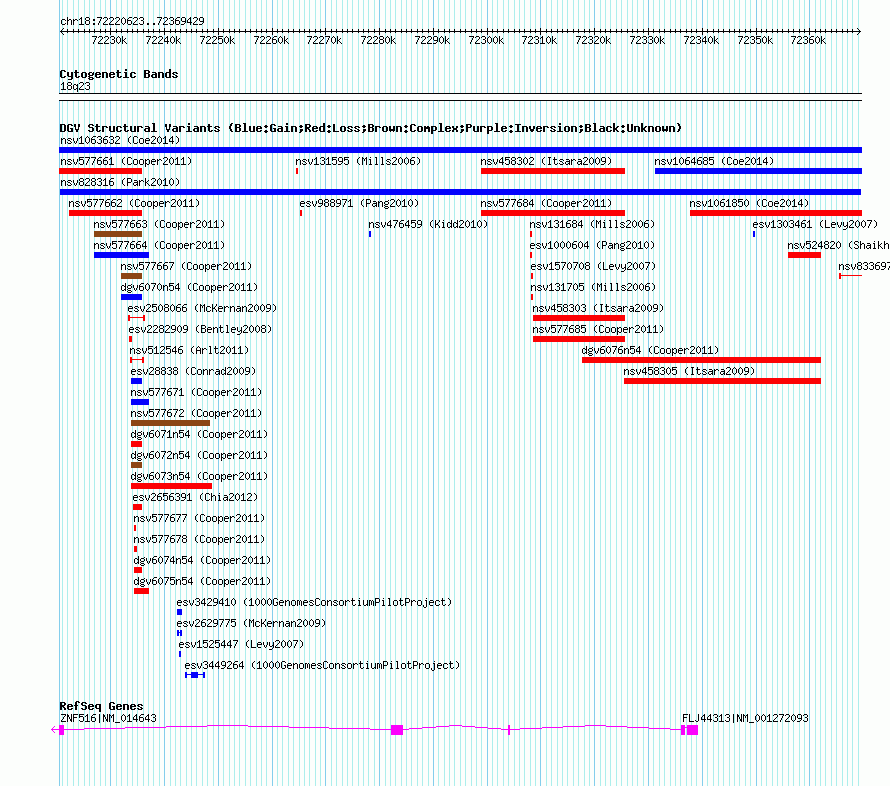The image size is (890, 786).
Task: Select nsv577684 (Cooper2011) label
Action: (x=546, y=203)
